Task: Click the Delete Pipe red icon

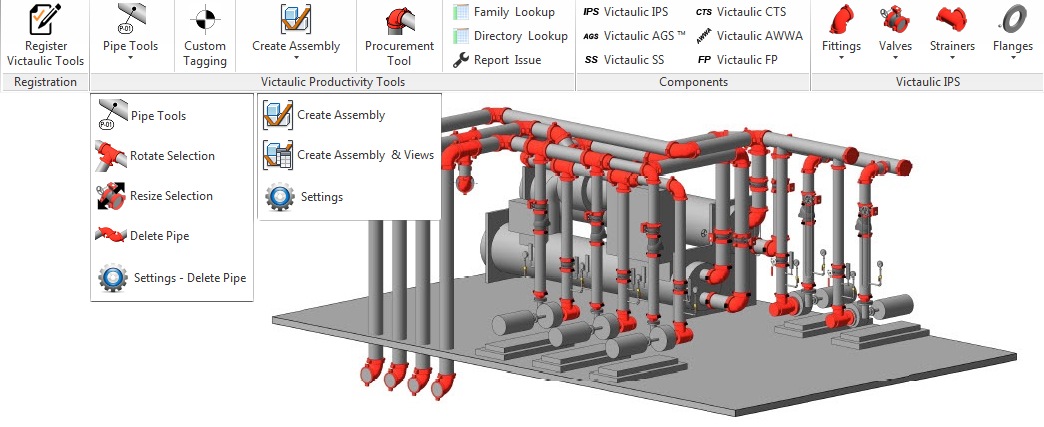Action: click(110, 235)
